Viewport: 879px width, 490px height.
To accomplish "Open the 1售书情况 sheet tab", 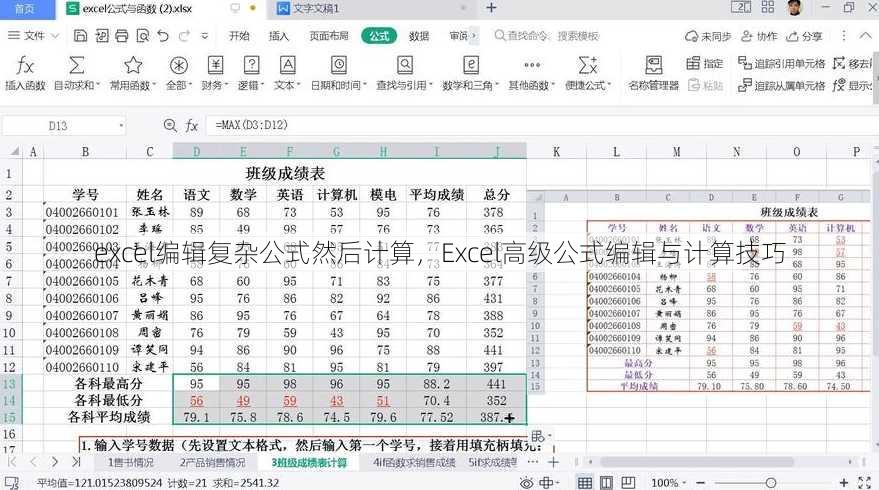I will (131, 463).
